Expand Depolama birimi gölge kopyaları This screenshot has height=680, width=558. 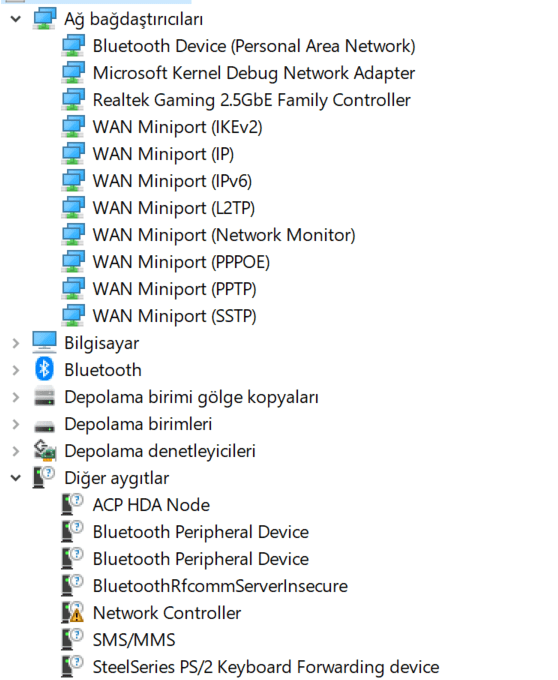tap(16, 397)
